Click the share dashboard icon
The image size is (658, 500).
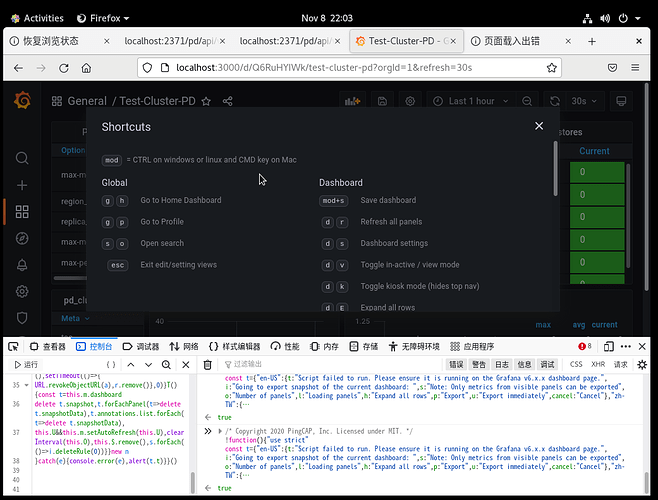tap(228, 101)
